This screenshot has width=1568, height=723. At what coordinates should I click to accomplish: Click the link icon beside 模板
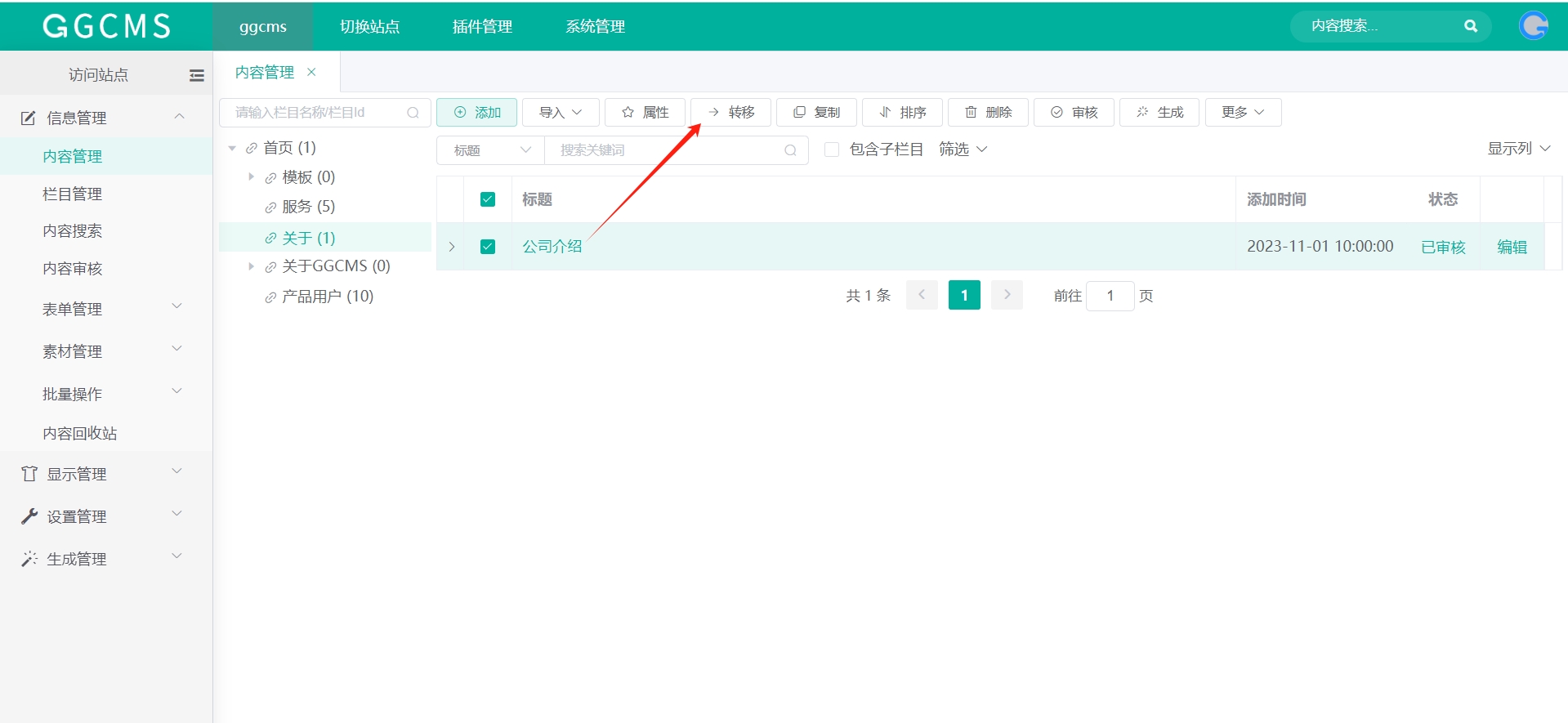[270, 178]
